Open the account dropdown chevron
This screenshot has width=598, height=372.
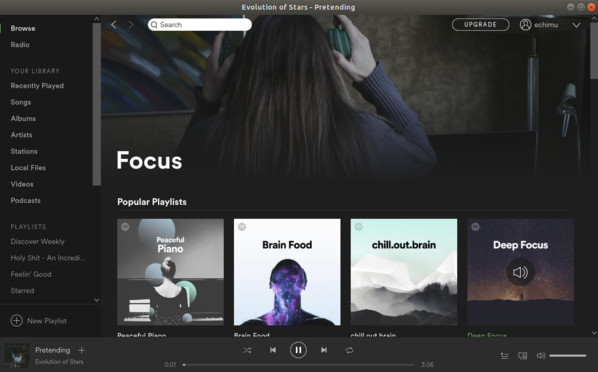[x=576, y=25]
